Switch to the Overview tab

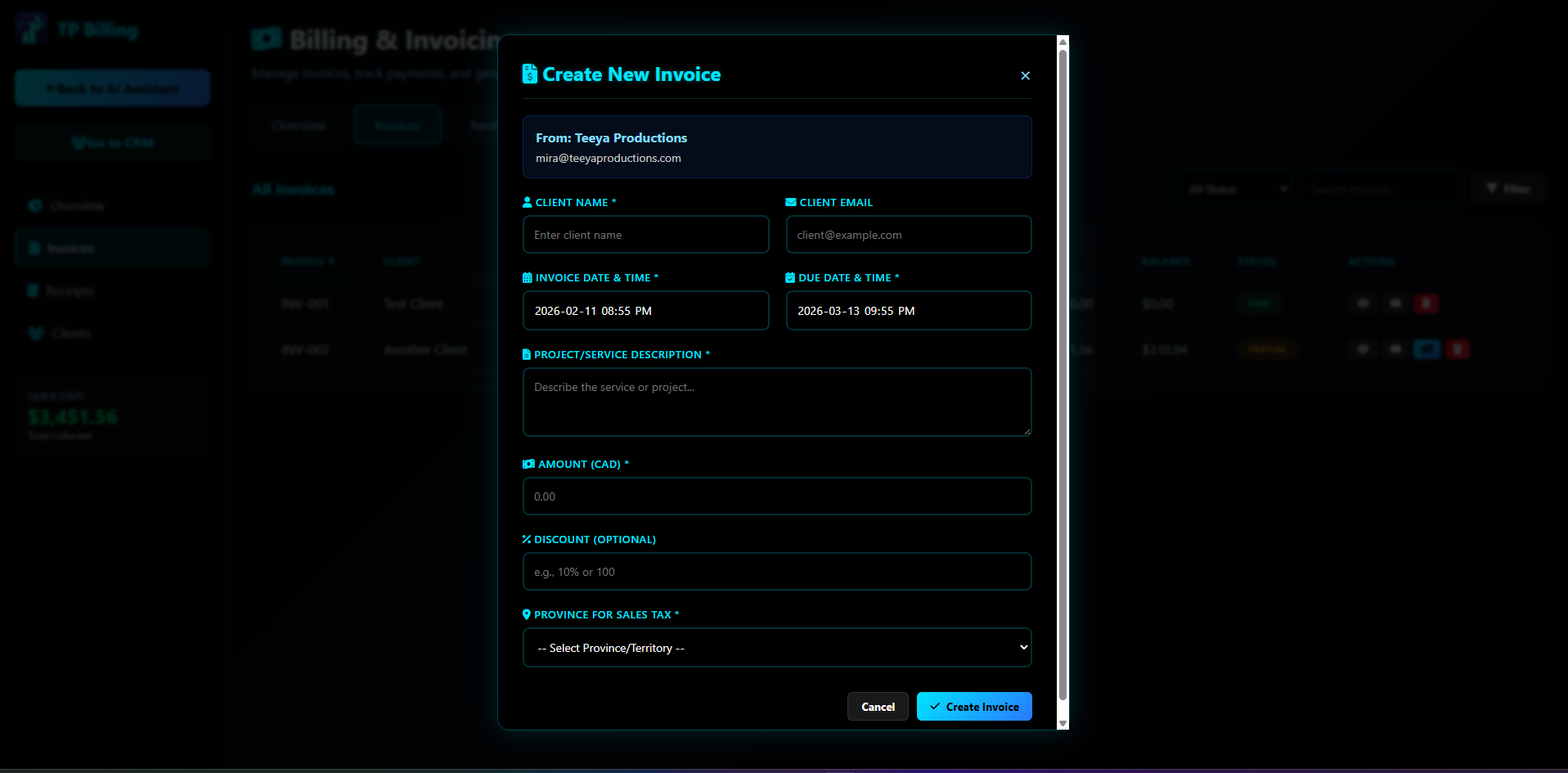click(x=299, y=124)
